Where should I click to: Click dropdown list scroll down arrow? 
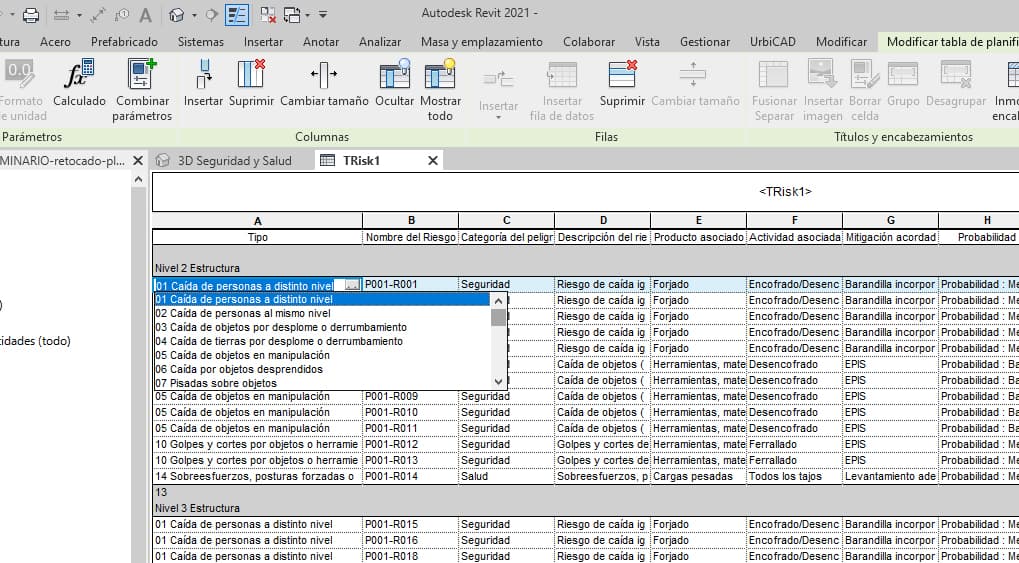[498, 382]
